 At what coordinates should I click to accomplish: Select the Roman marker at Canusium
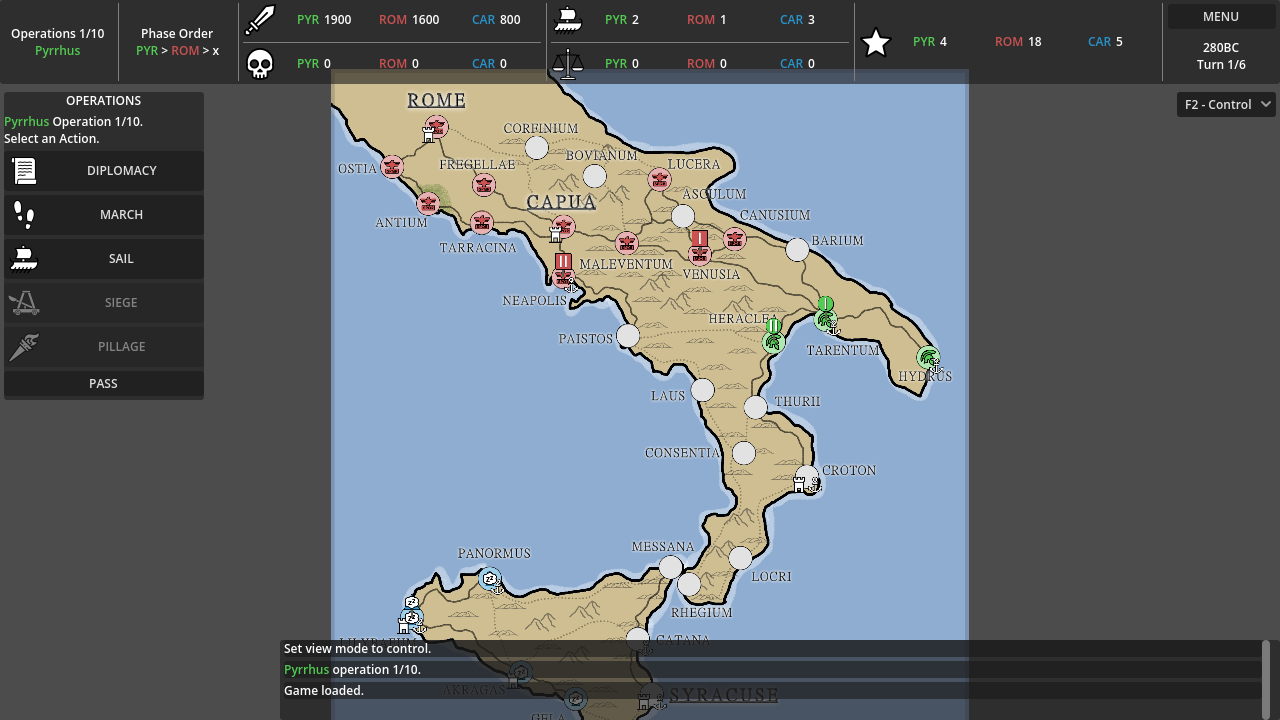coord(735,239)
